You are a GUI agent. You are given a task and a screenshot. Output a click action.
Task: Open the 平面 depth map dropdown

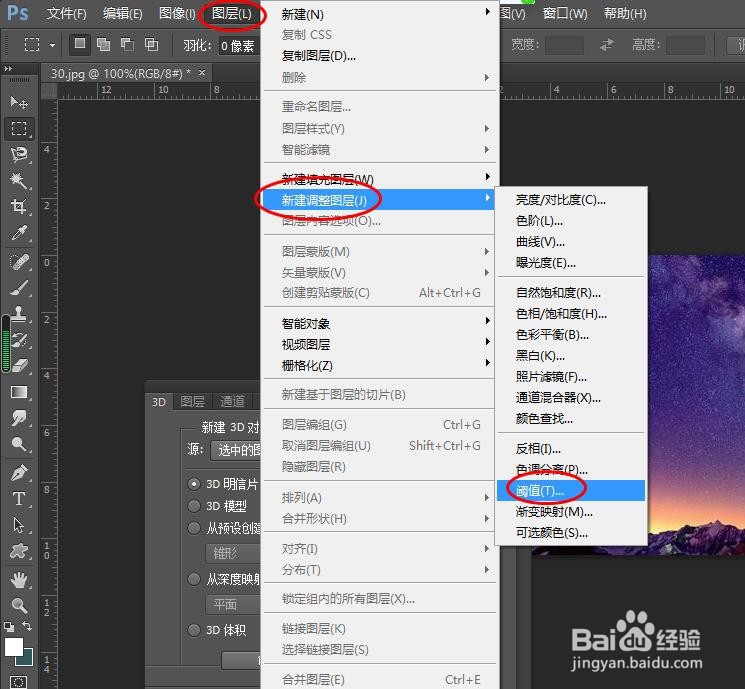pyautogui.click(x=233, y=604)
